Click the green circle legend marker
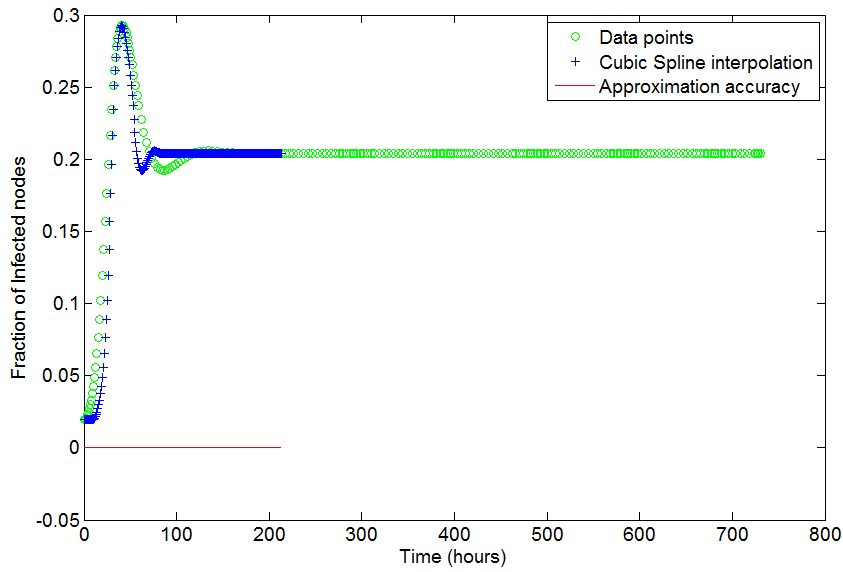The height and width of the screenshot is (572, 843). (575, 37)
